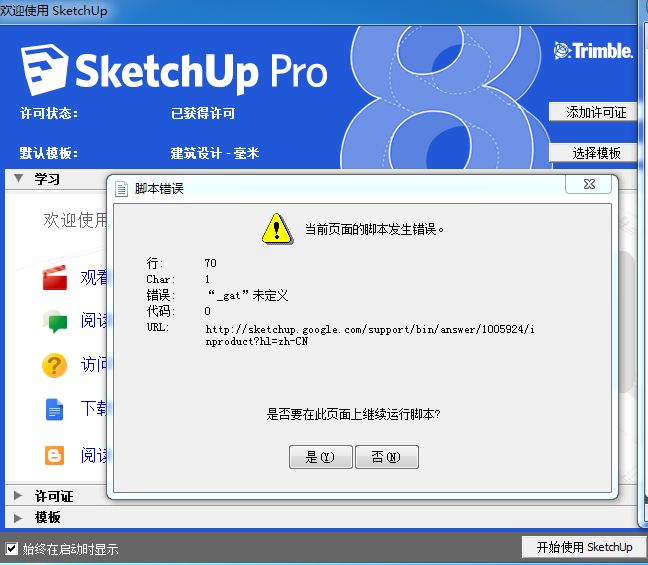Click the orange question mark help icon
The height and width of the screenshot is (565, 648).
(55, 365)
